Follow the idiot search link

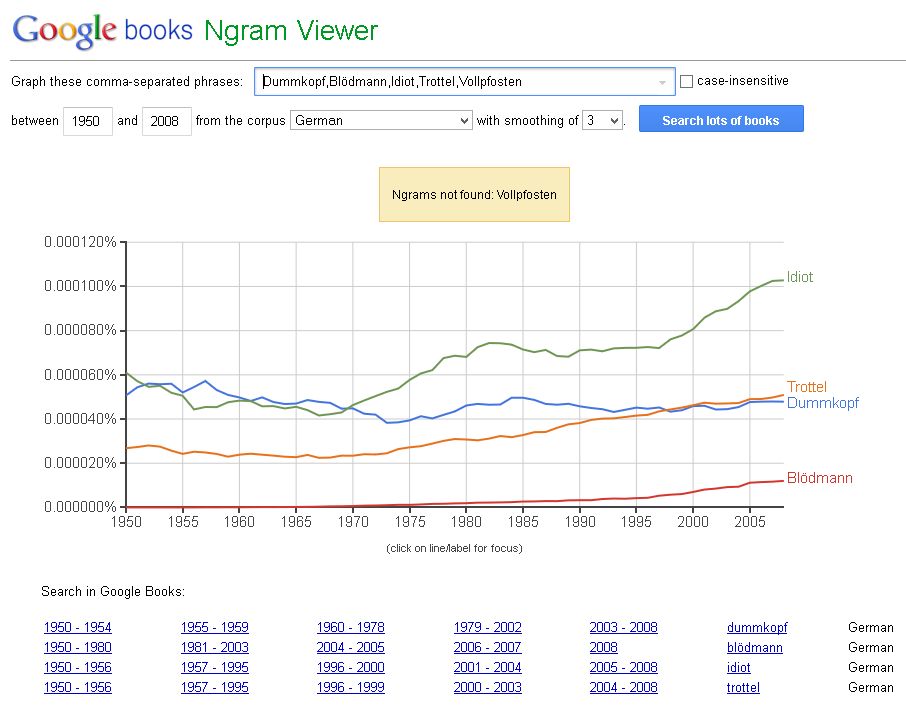(x=738, y=667)
